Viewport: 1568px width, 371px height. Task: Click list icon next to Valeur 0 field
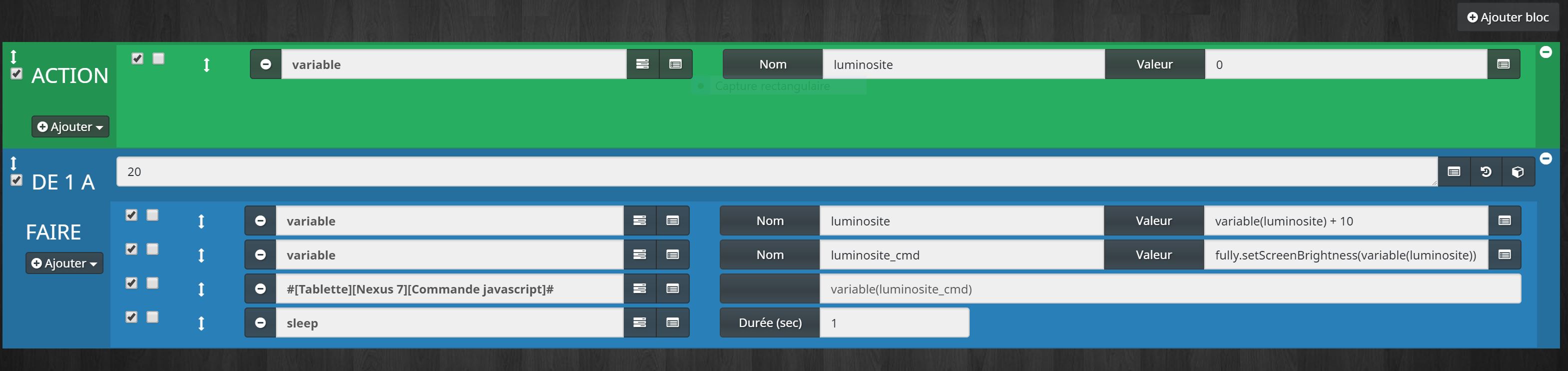click(x=1504, y=64)
